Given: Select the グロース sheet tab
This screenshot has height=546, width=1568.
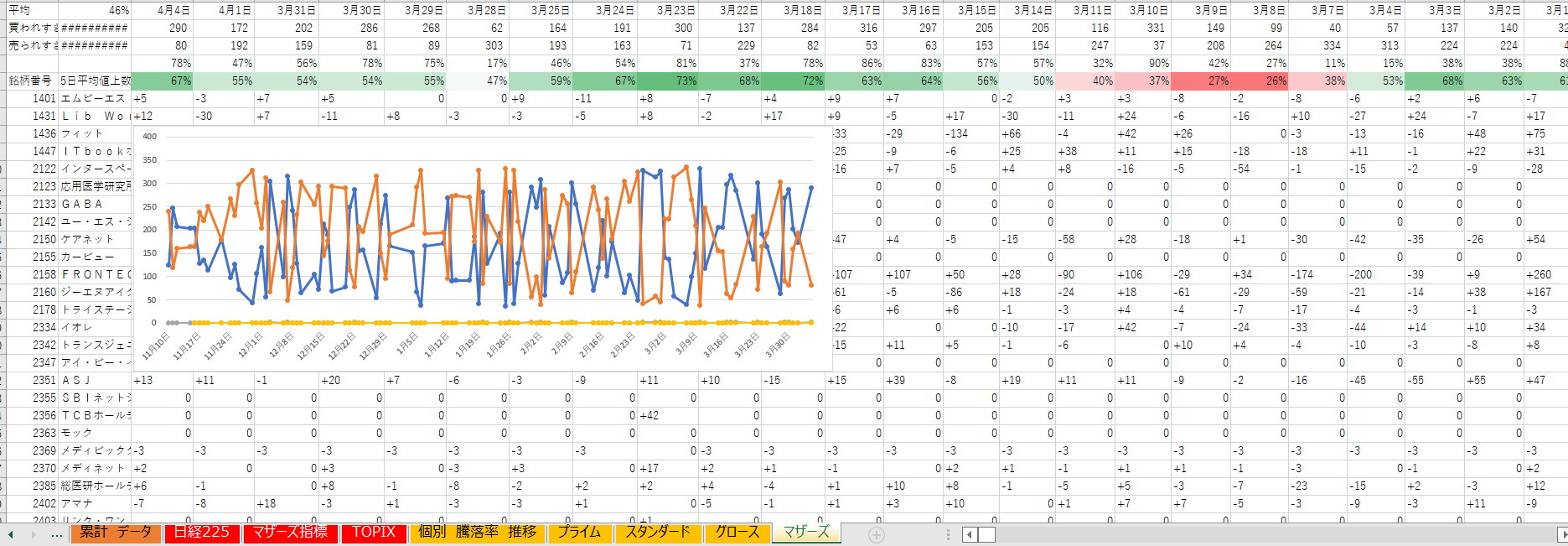Looking at the screenshot, I should [x=737, y=533].
